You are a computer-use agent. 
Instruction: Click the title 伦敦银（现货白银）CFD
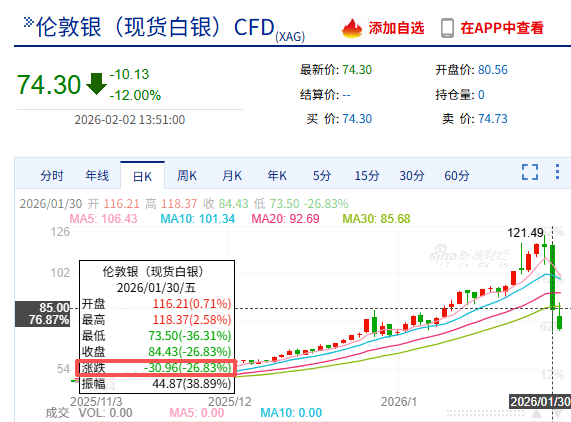[x=155, y=27]
